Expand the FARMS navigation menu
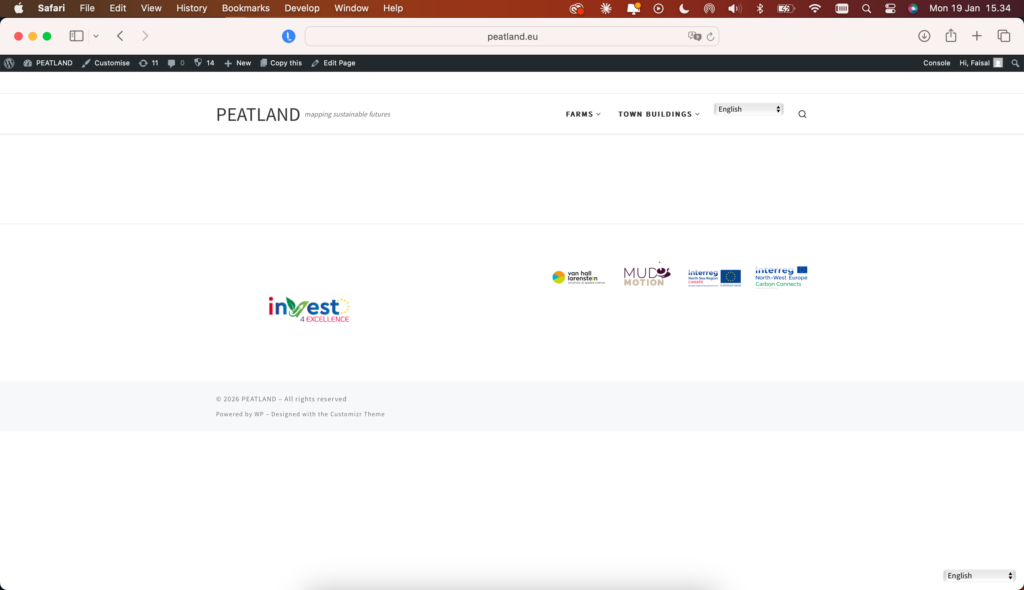This screenshot has height=590, width=1024. (x=583, y=114)
